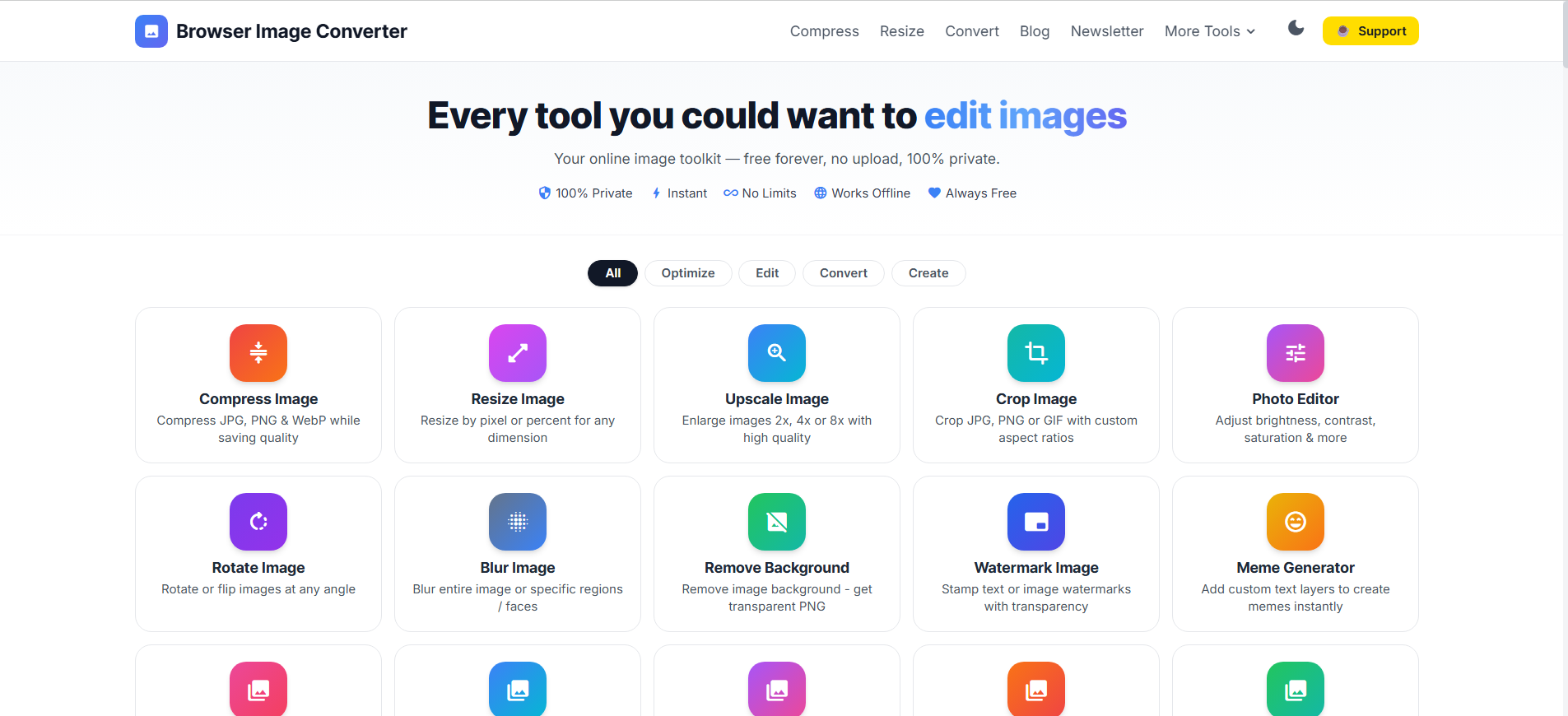
Task: Click 'Add custom text layers' description
Action: (1296, 597)
